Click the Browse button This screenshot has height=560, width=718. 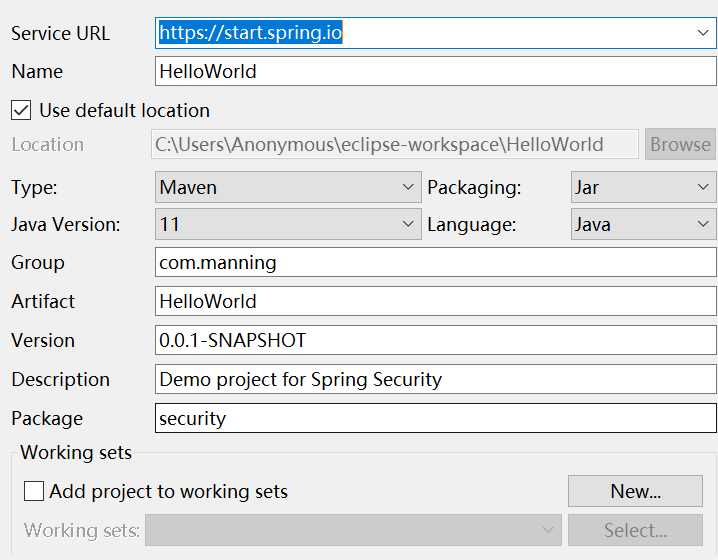tap(680, 144)
